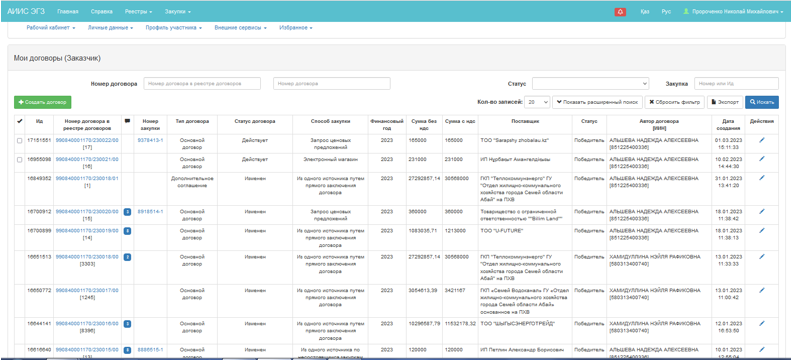The image size is (791, 360).
Task: Click the sum value 11532178,32
Action: 460,324
